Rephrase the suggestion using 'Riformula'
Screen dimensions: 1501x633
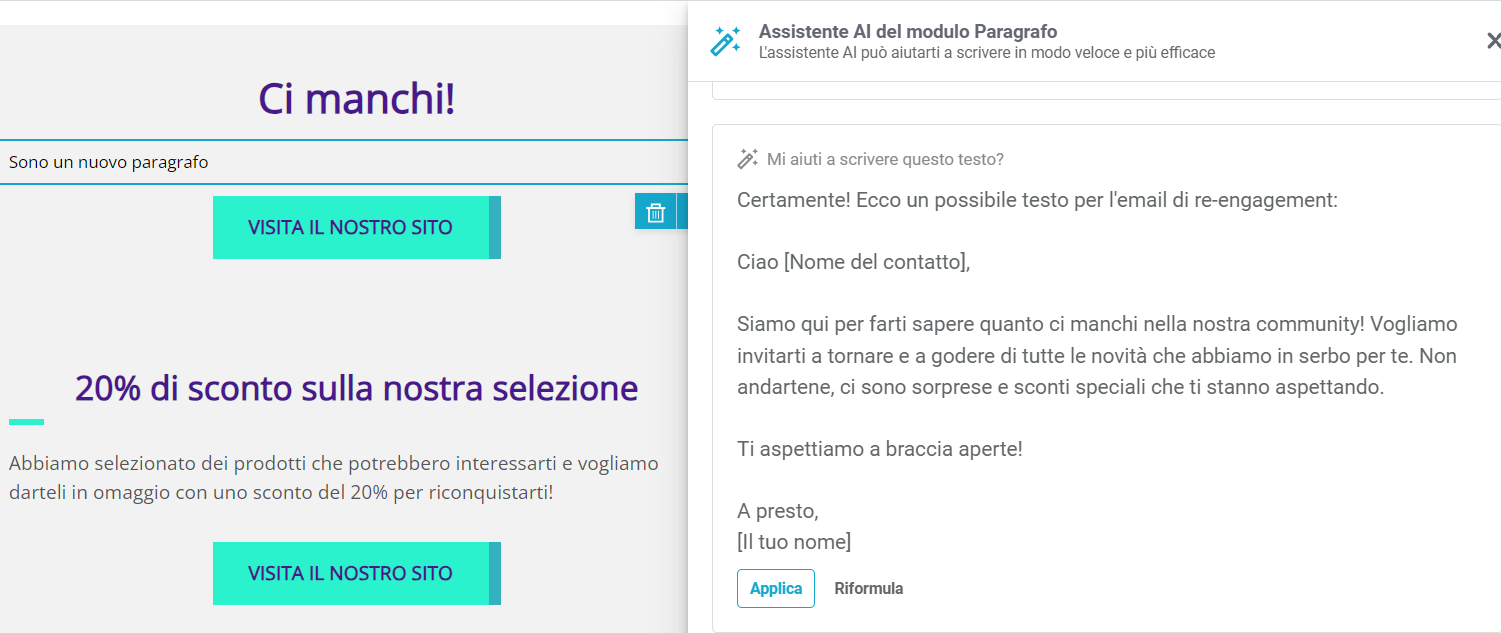tap(868, 588)
